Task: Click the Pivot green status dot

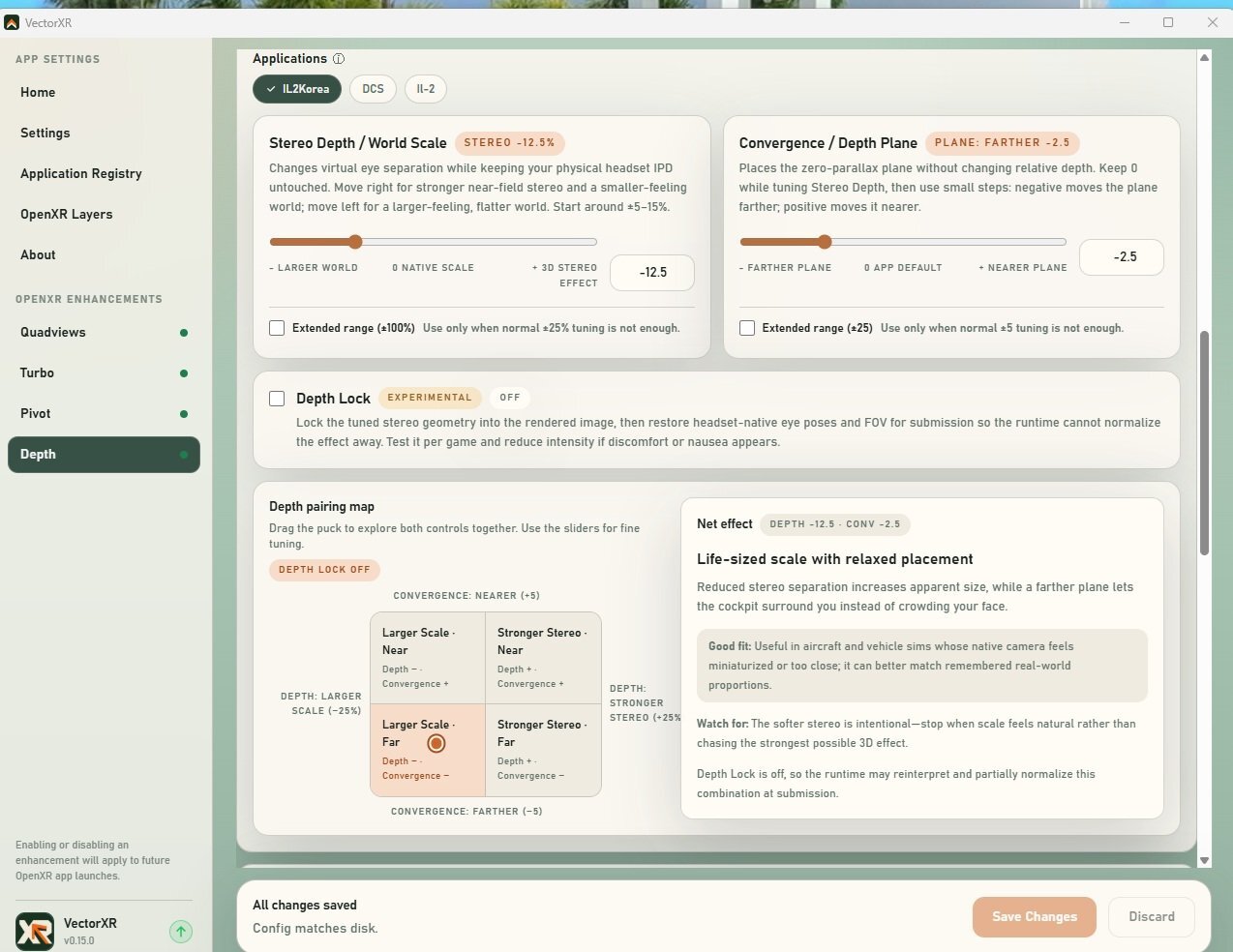Action: [x=184, y=414]
